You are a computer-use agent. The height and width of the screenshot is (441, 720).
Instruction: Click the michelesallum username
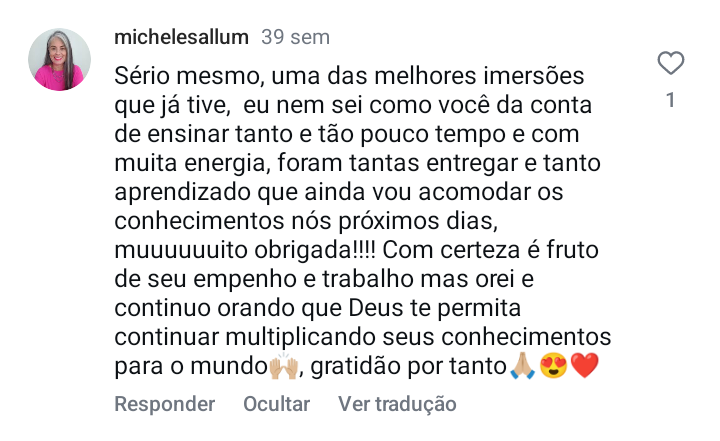click(181, 38)
